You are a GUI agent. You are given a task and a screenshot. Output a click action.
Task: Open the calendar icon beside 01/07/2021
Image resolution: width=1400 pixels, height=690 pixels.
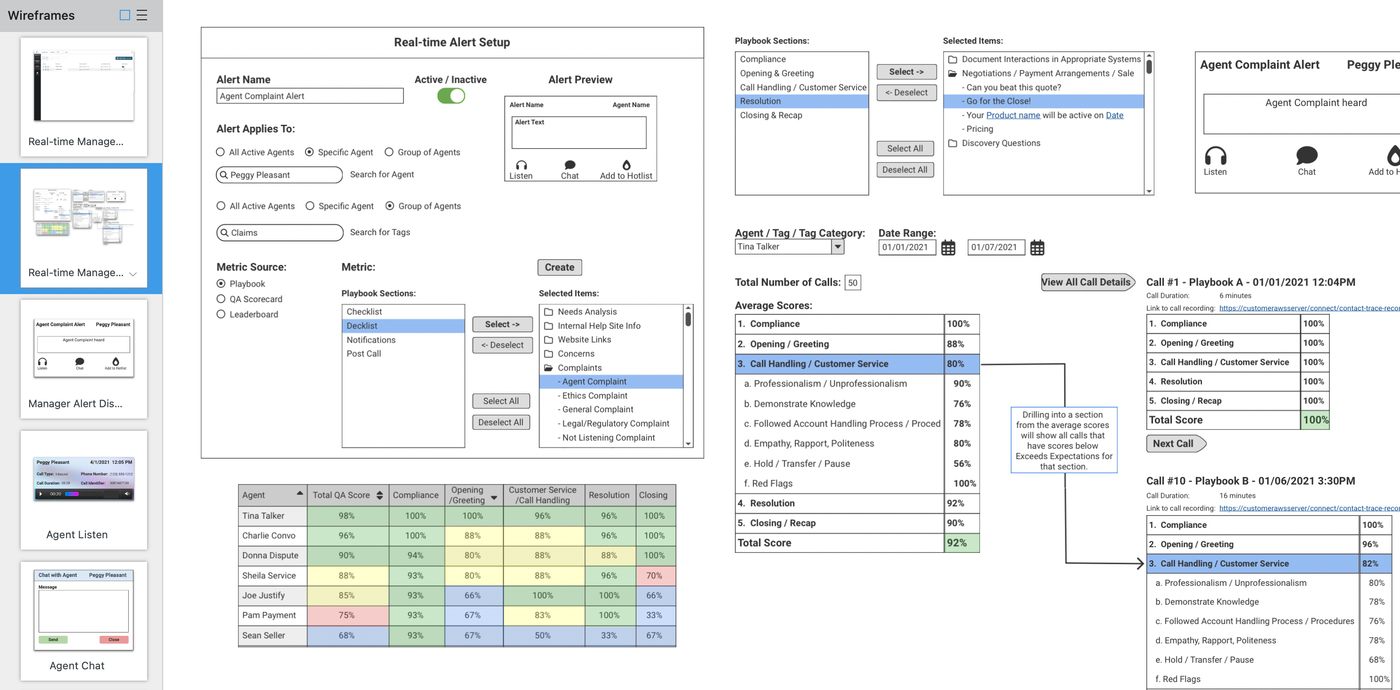tap(1037, 248)
